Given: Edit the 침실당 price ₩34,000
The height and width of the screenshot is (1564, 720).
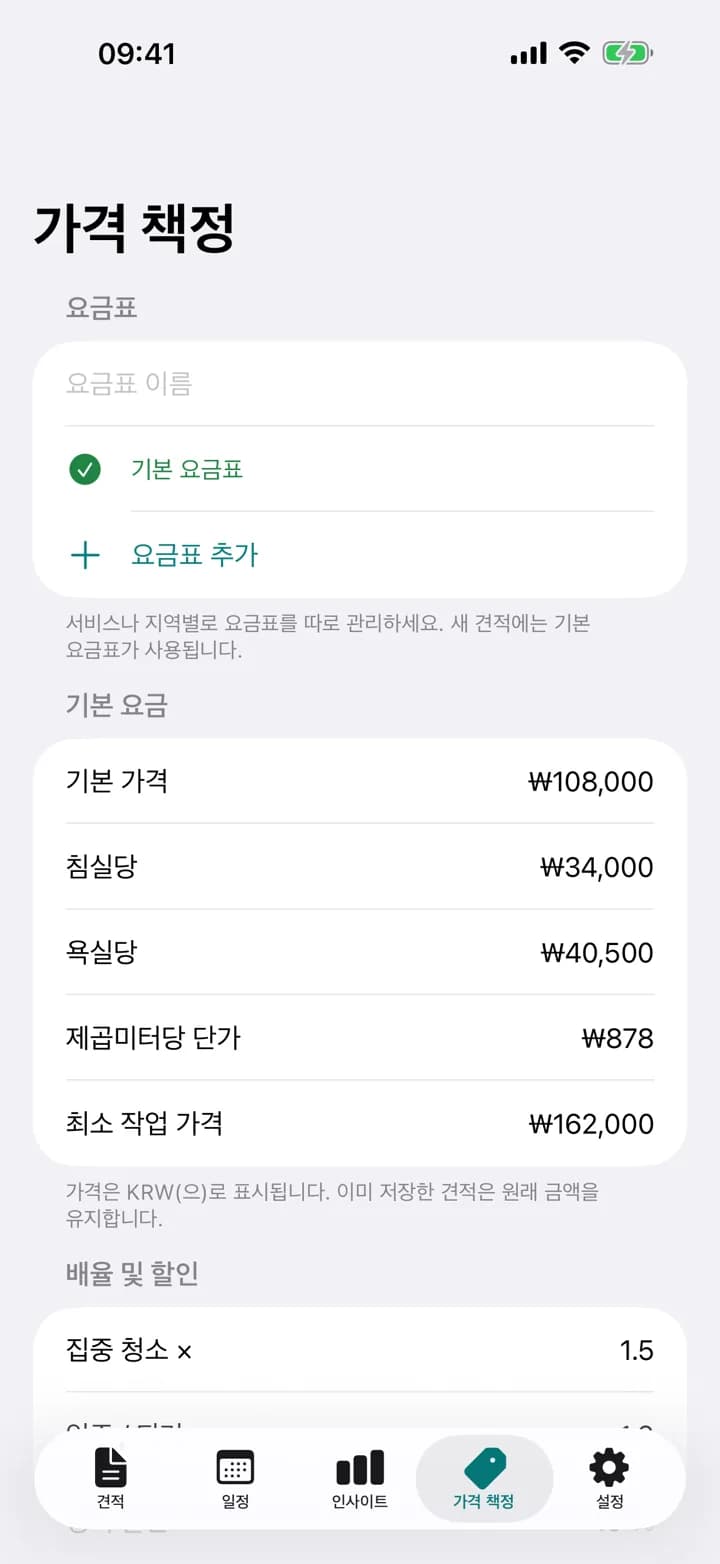Looking at the screenshot, I should [x=597, y=867].
